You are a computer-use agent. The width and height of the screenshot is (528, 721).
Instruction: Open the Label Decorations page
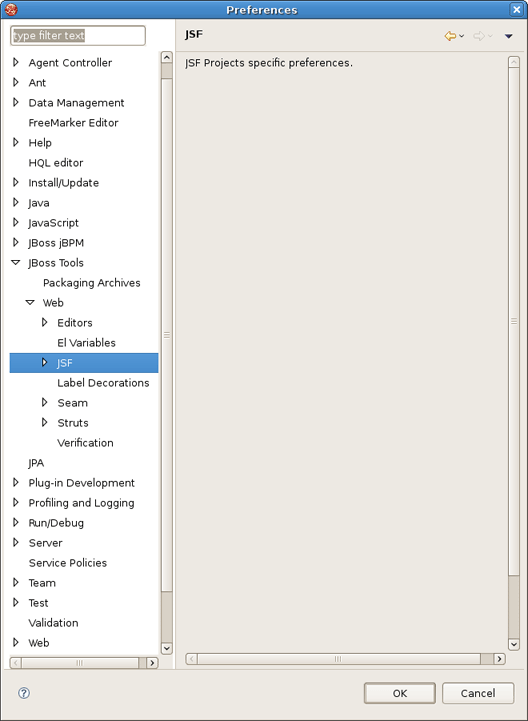tap(103, 383)
